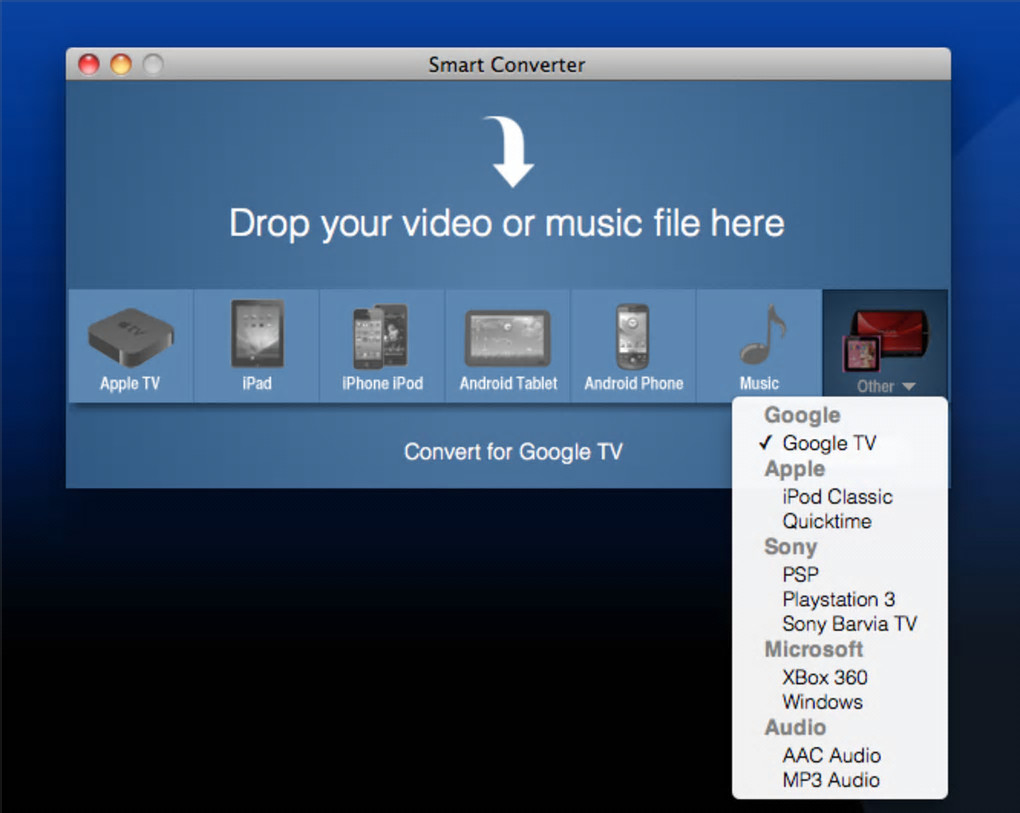Close the Smart Converter window
Image resolution: width=1020 pixels, height=813 pixels.
pyautogui.click(x=89, y=64)
